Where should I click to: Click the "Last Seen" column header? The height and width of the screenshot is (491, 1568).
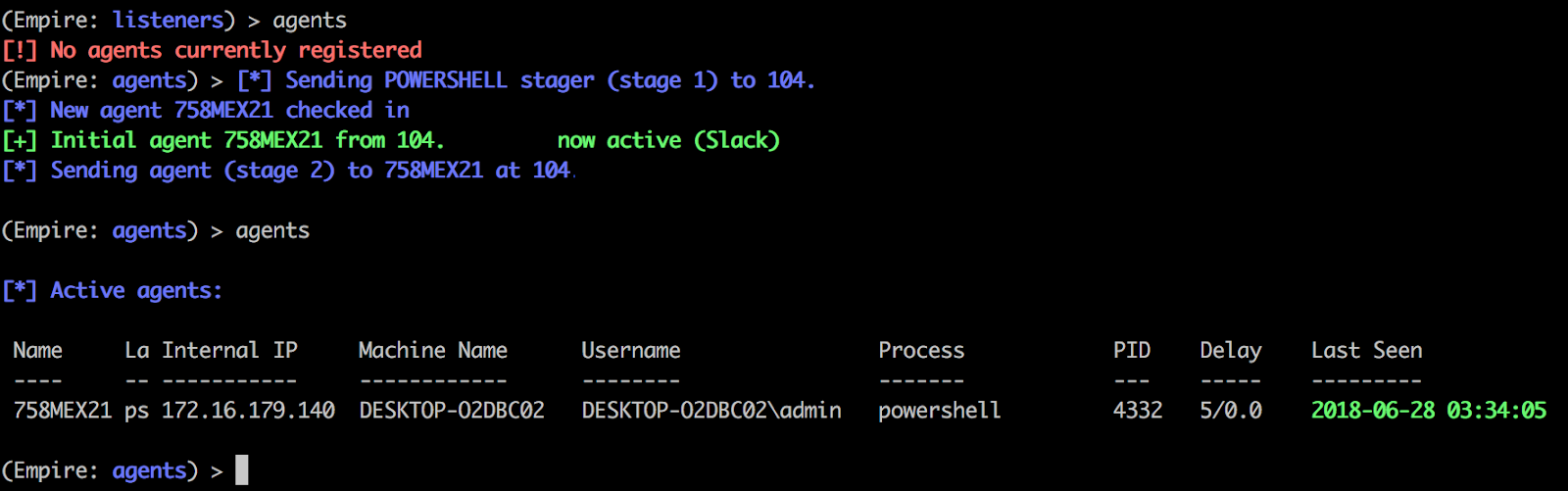[1366, 350]
